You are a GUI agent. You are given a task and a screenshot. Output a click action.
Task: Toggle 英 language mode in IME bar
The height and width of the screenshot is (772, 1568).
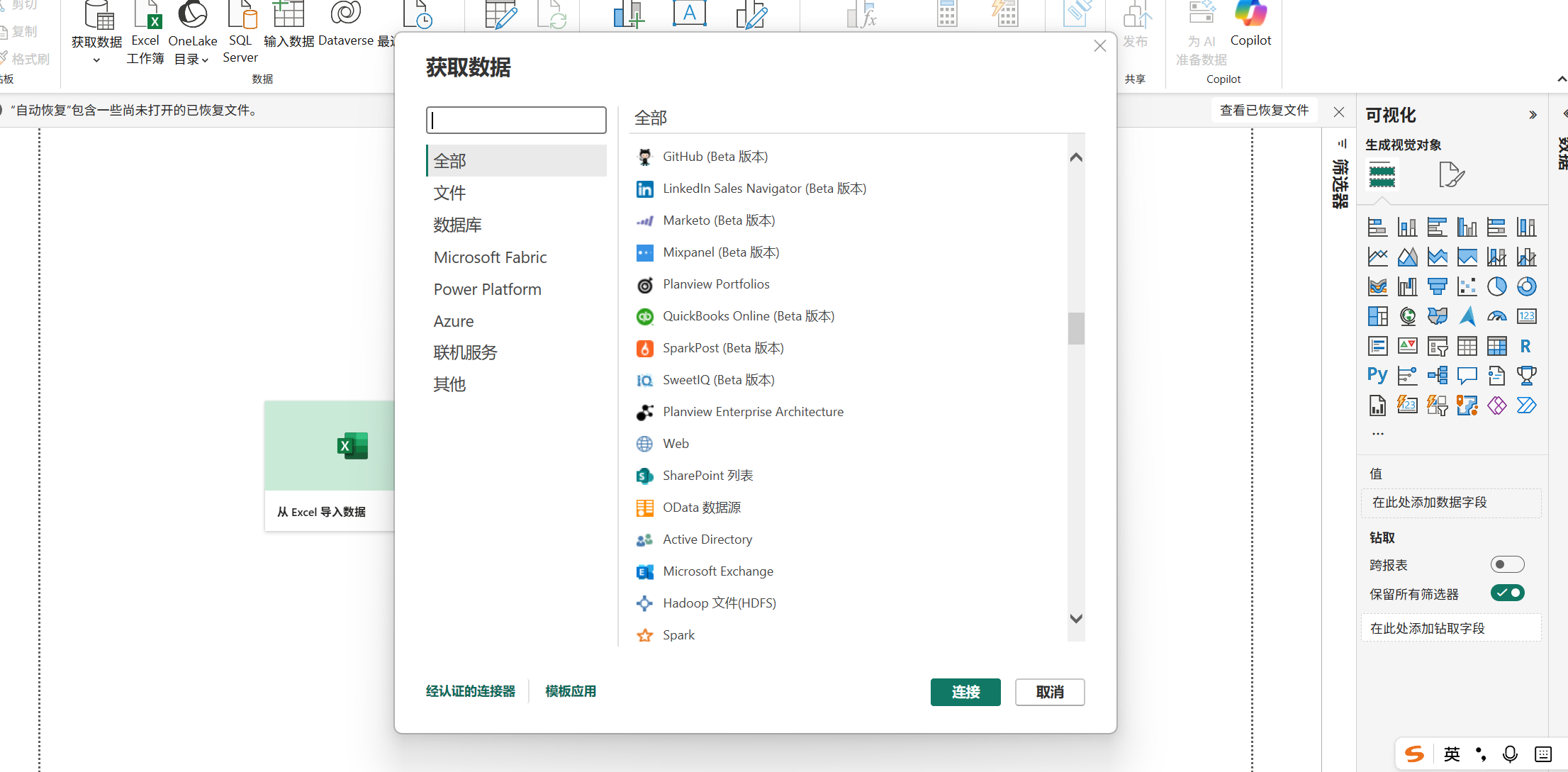tap(1452, 754)
